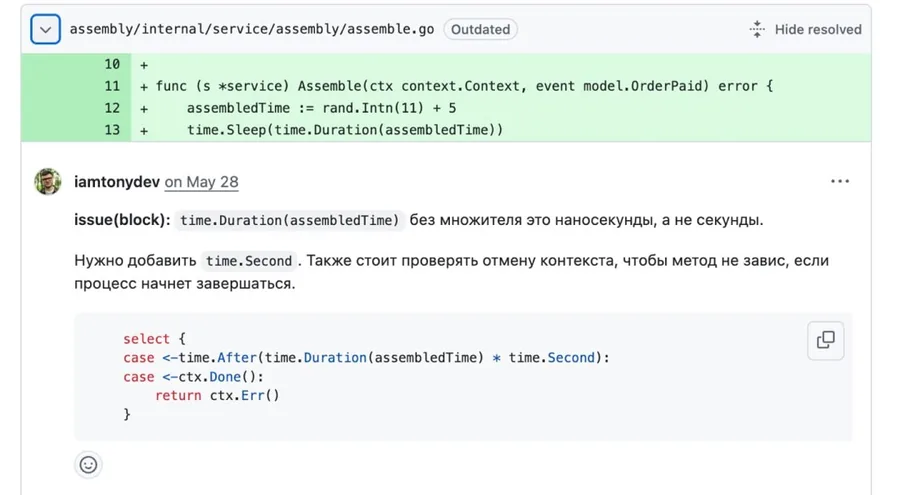This screenshot has width=900, height=495.
Task: Click the Outdated badge label
Action: click(x=480, y=29)
